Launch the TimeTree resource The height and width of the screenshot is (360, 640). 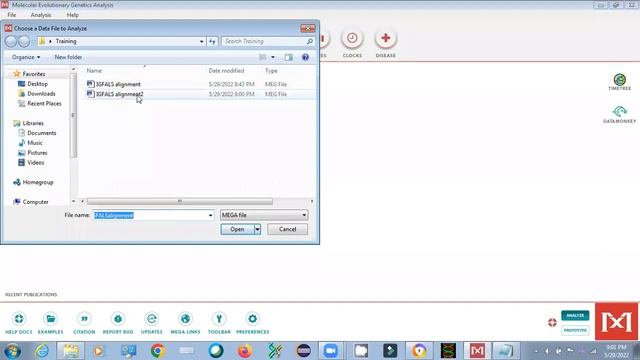click(619, 82)
